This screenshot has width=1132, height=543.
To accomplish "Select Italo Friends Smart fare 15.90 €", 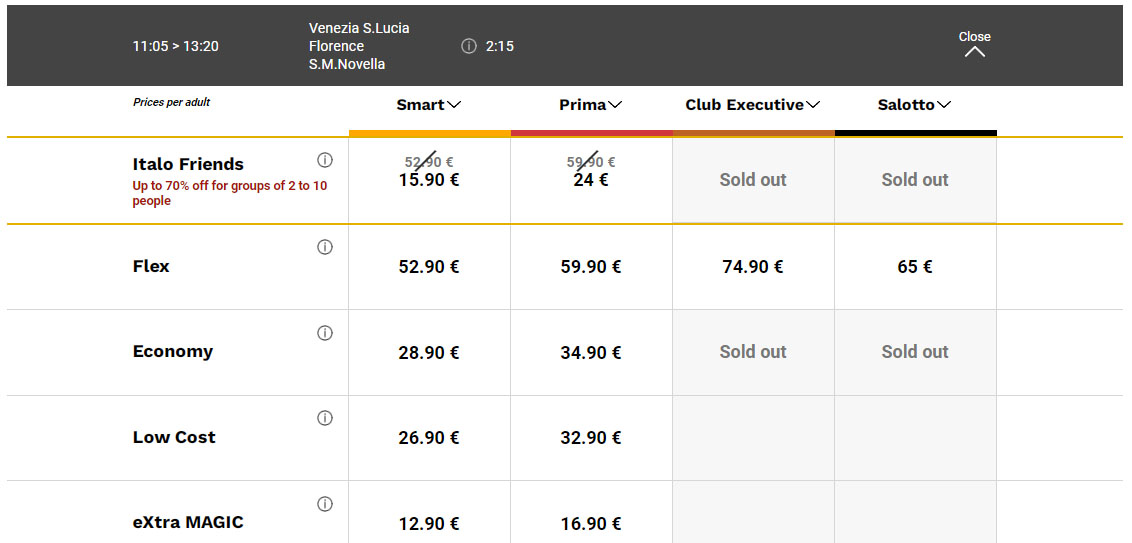I will tap(430, 181).
